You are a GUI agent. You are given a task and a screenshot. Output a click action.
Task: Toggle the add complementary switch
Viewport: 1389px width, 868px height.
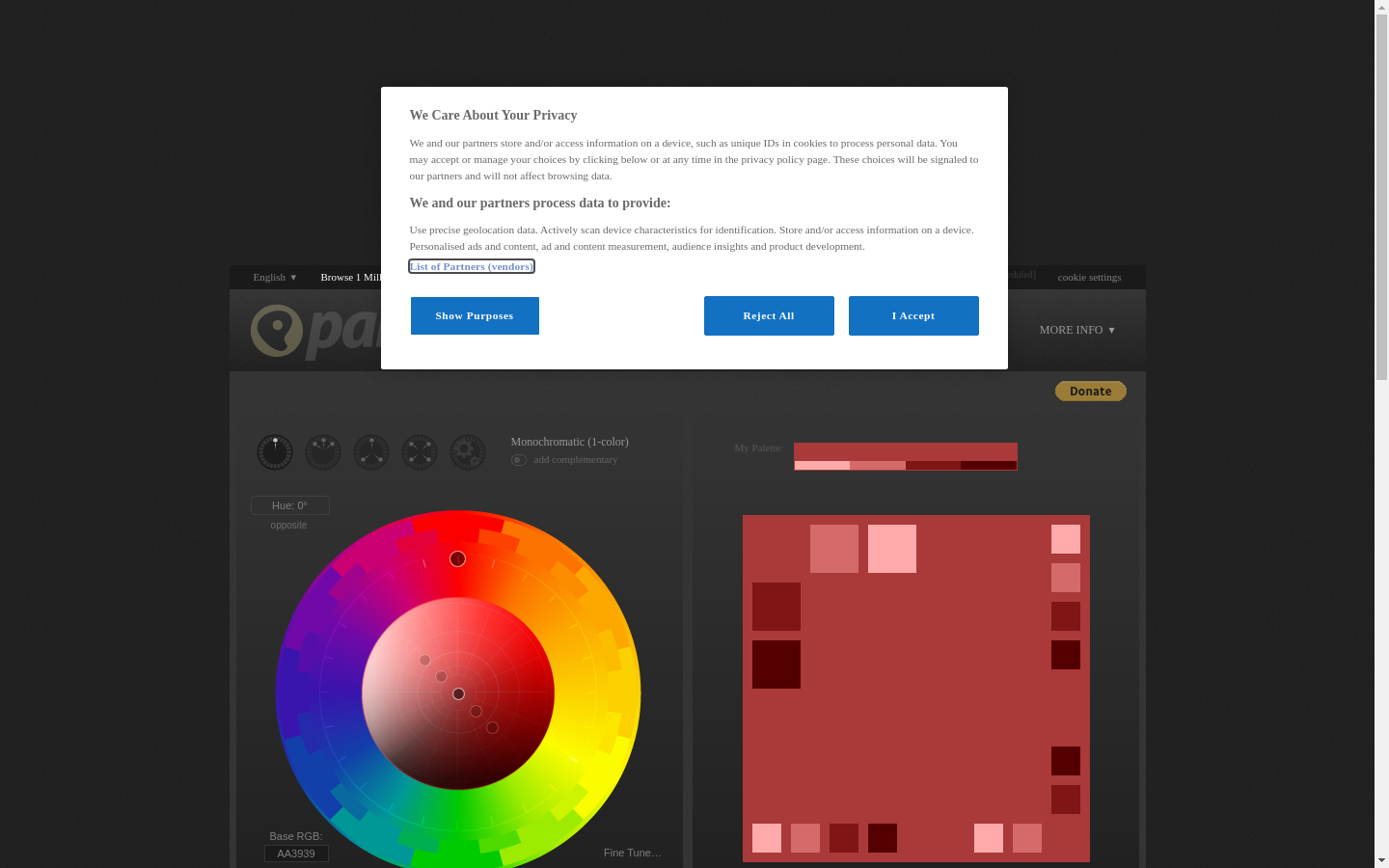coord(519,460)
